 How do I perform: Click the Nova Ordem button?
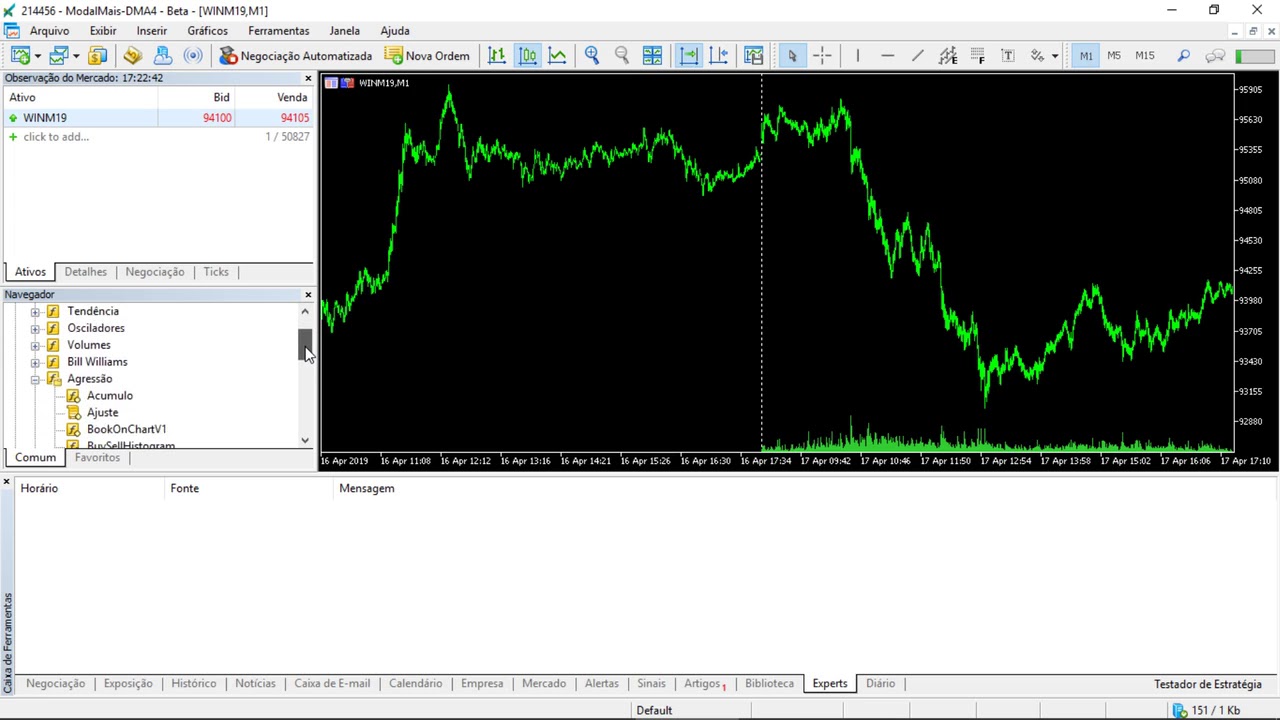(x=427, y=56)
